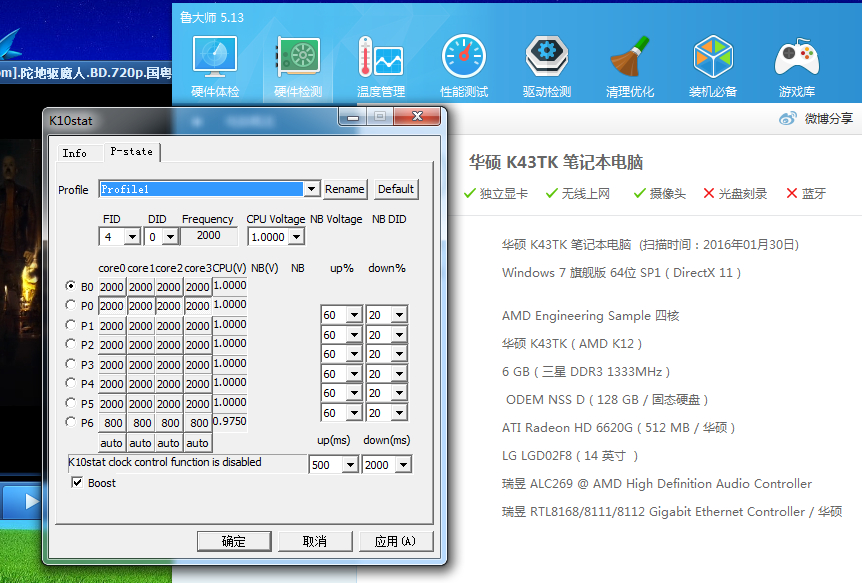The height and width of the screenshot is (583, 862).
Task: Click the LG LGD02F8 display text
Action: tap(570, 456)
